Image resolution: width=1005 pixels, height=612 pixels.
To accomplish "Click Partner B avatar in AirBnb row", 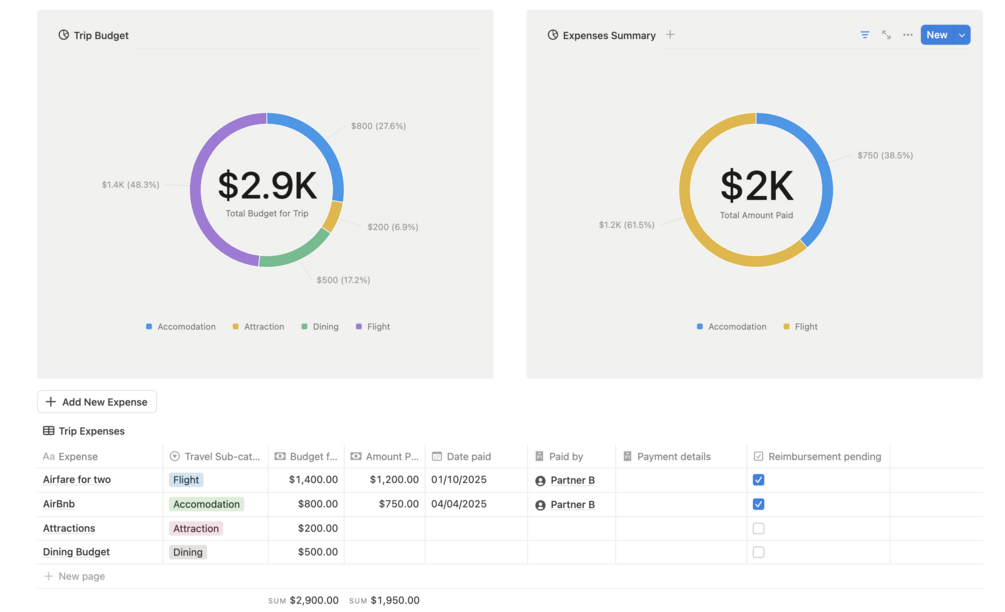I will tap(540, 505).
